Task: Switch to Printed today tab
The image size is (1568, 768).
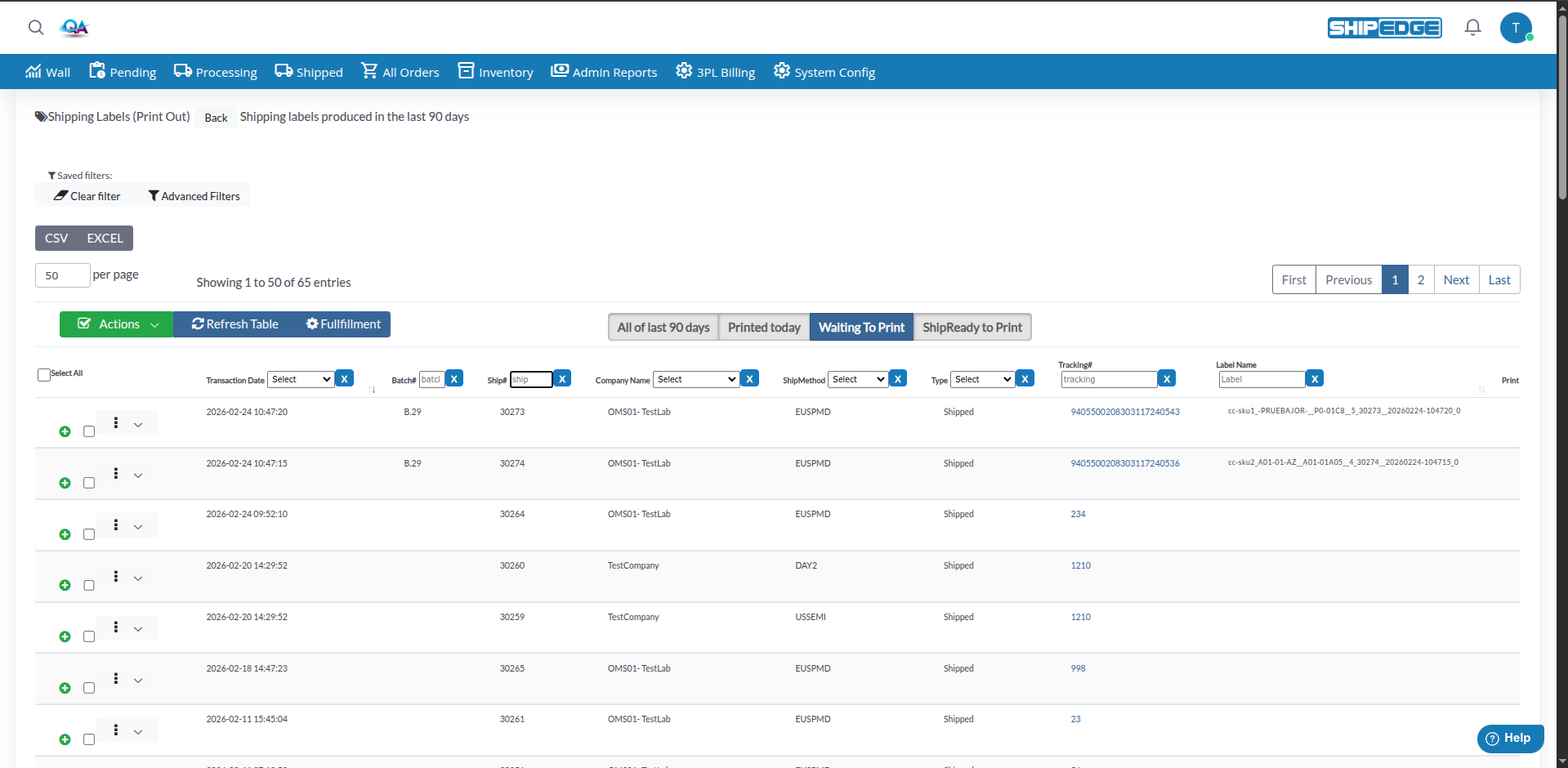Action: point(764,327)
